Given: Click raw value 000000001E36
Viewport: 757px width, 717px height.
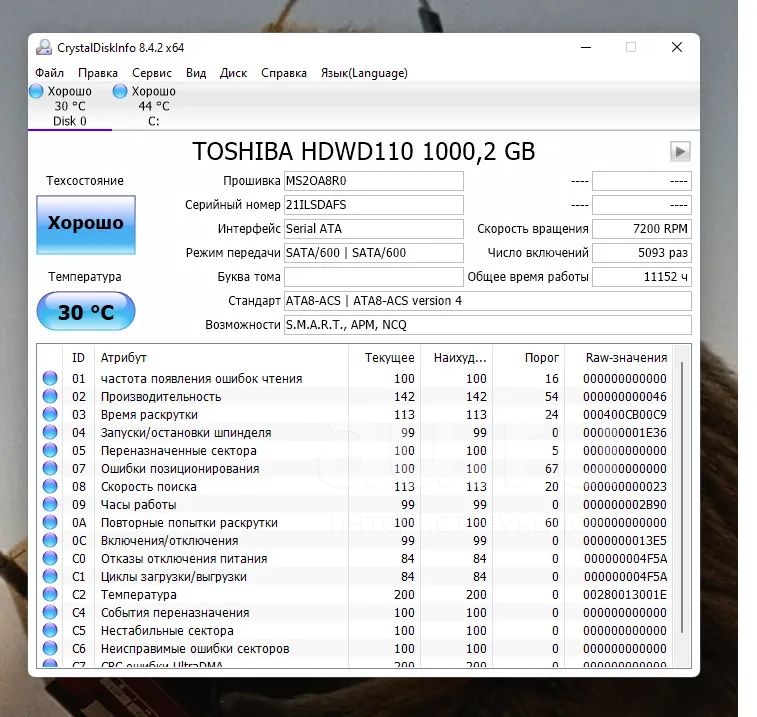Looking at the screenshot, I should [625, 433].
